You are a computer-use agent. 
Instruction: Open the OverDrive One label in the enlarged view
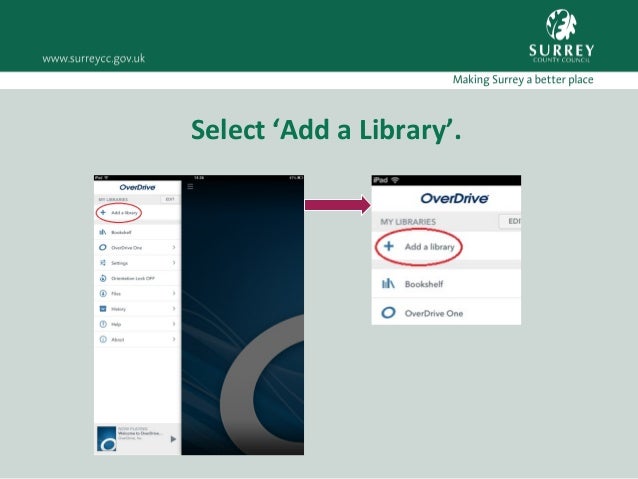coord(434,313)
